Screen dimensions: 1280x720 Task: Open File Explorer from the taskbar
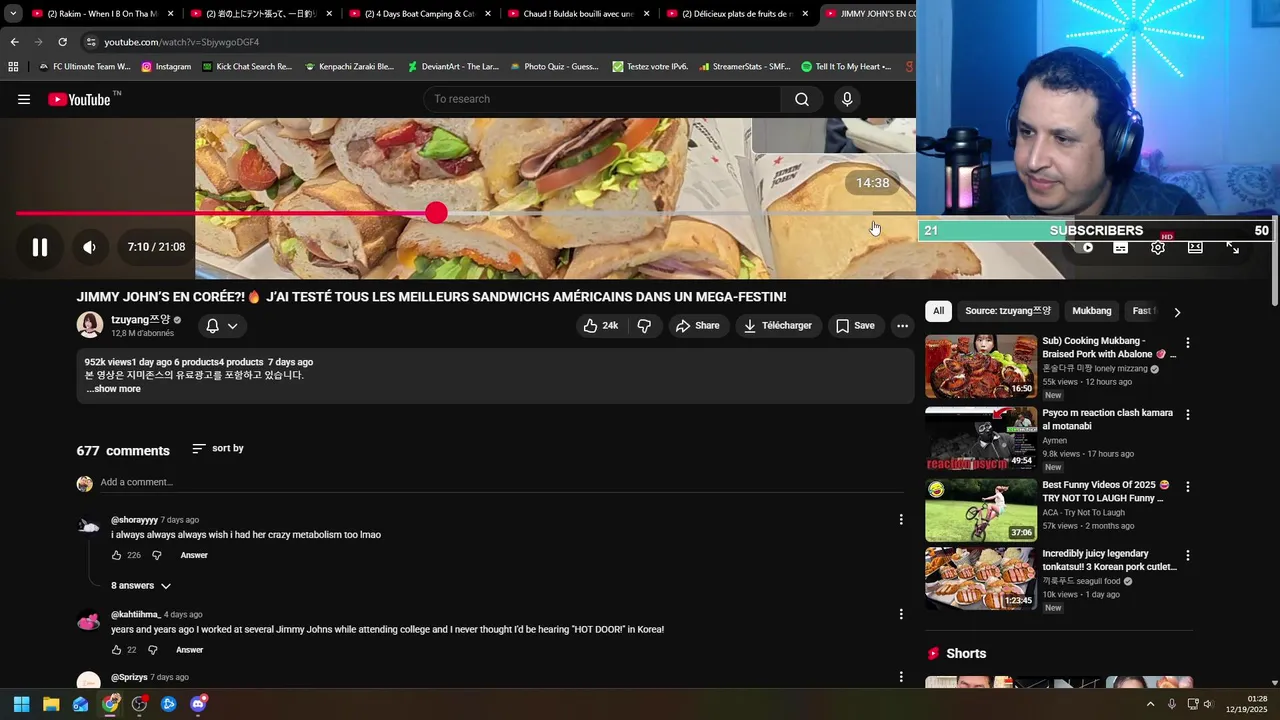(51, 704)
